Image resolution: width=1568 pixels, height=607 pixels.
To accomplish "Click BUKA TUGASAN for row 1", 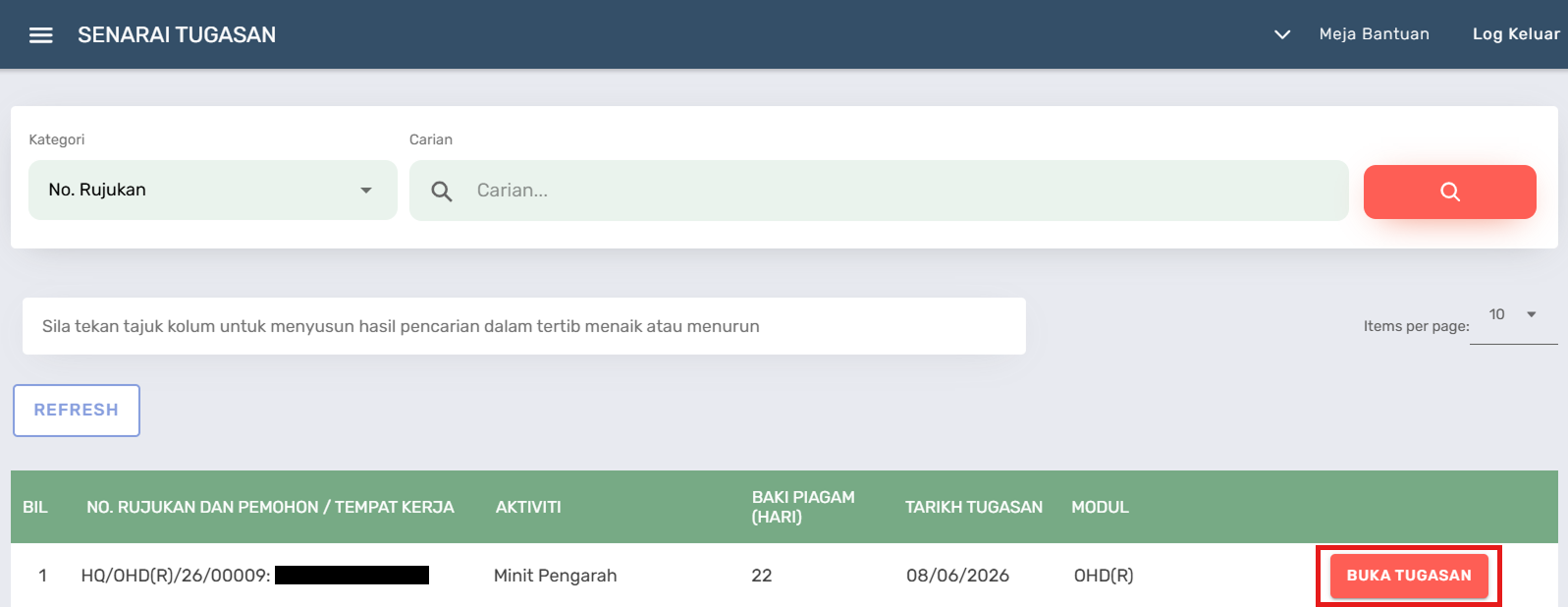I will coord(1409,576).
